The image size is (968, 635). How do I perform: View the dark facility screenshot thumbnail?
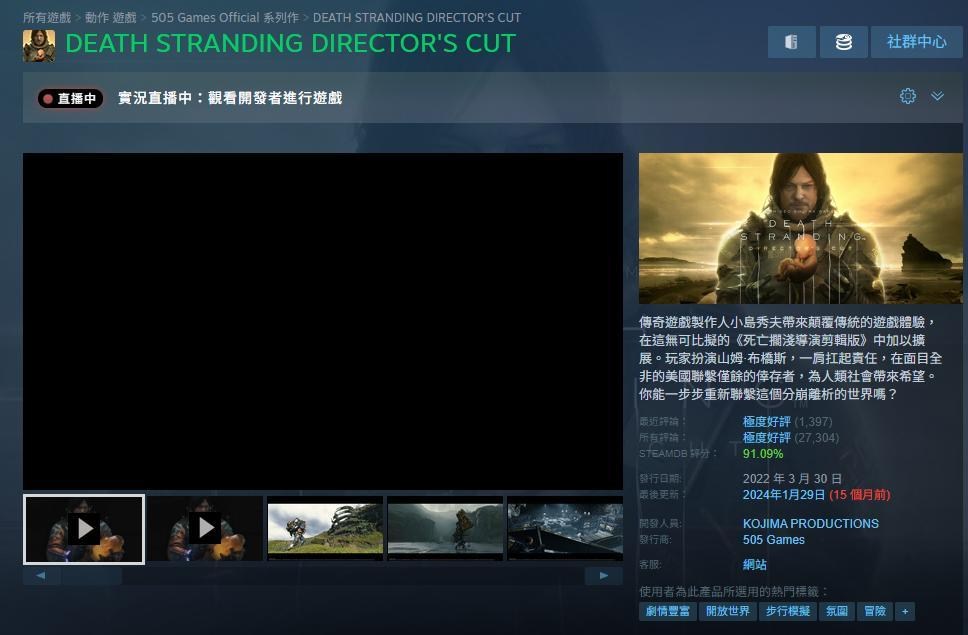pyautogui.click(x=565, y=529)
